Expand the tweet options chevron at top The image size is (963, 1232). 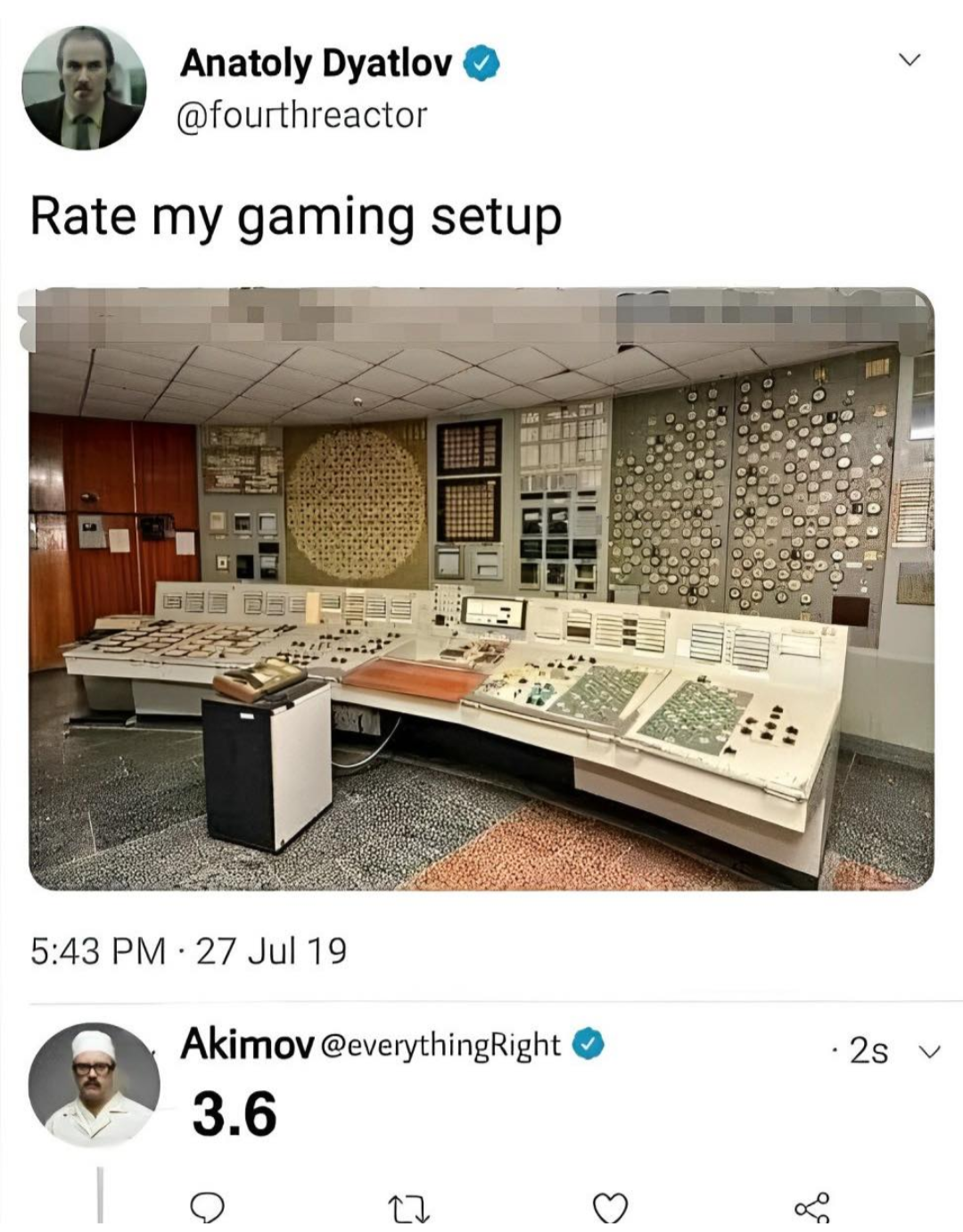pos(909,60)
